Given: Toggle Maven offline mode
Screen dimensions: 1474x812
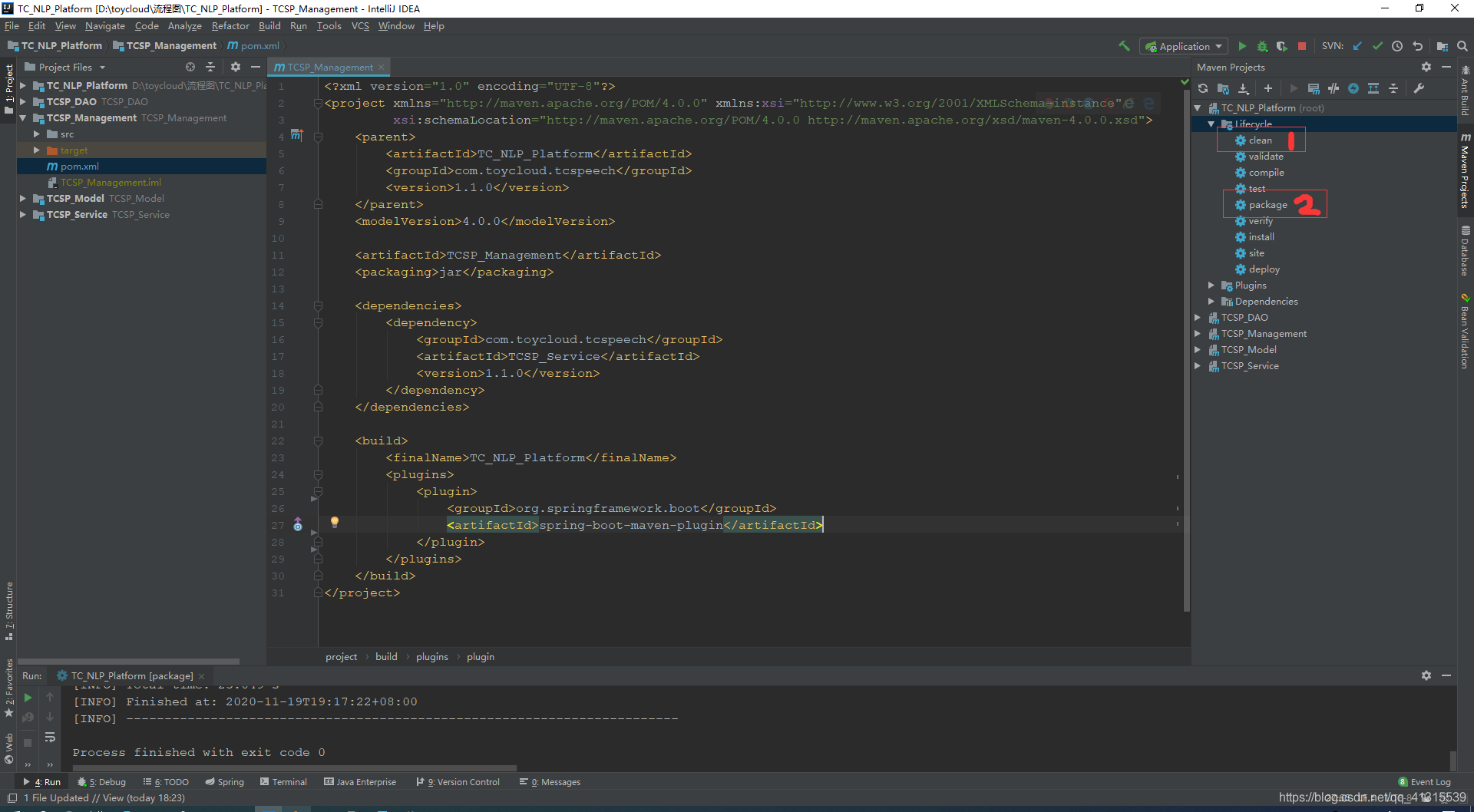Looking at the screenshot, I should [x=1334, y=88].
